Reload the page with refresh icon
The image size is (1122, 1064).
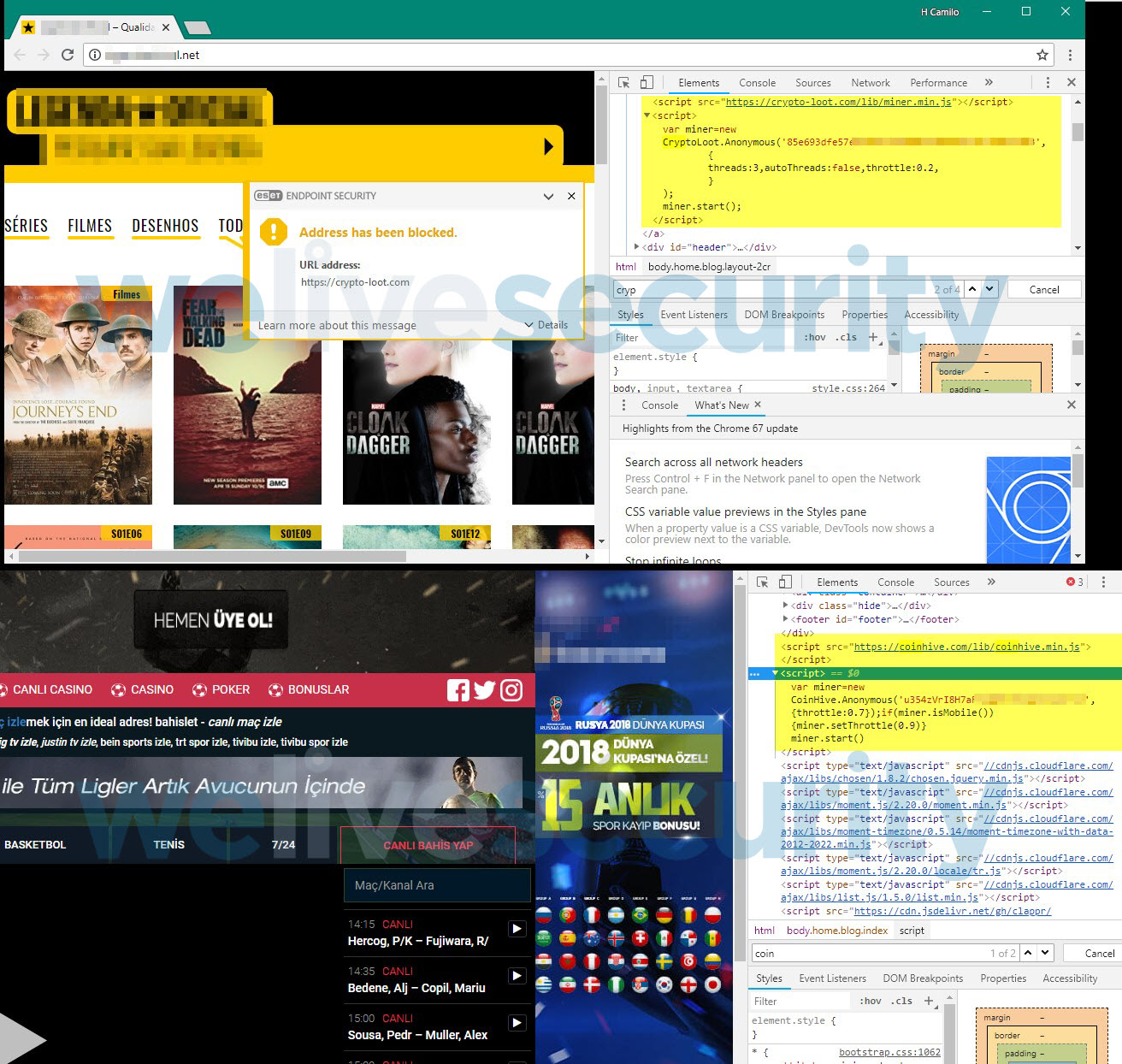[x=68, y=55]
